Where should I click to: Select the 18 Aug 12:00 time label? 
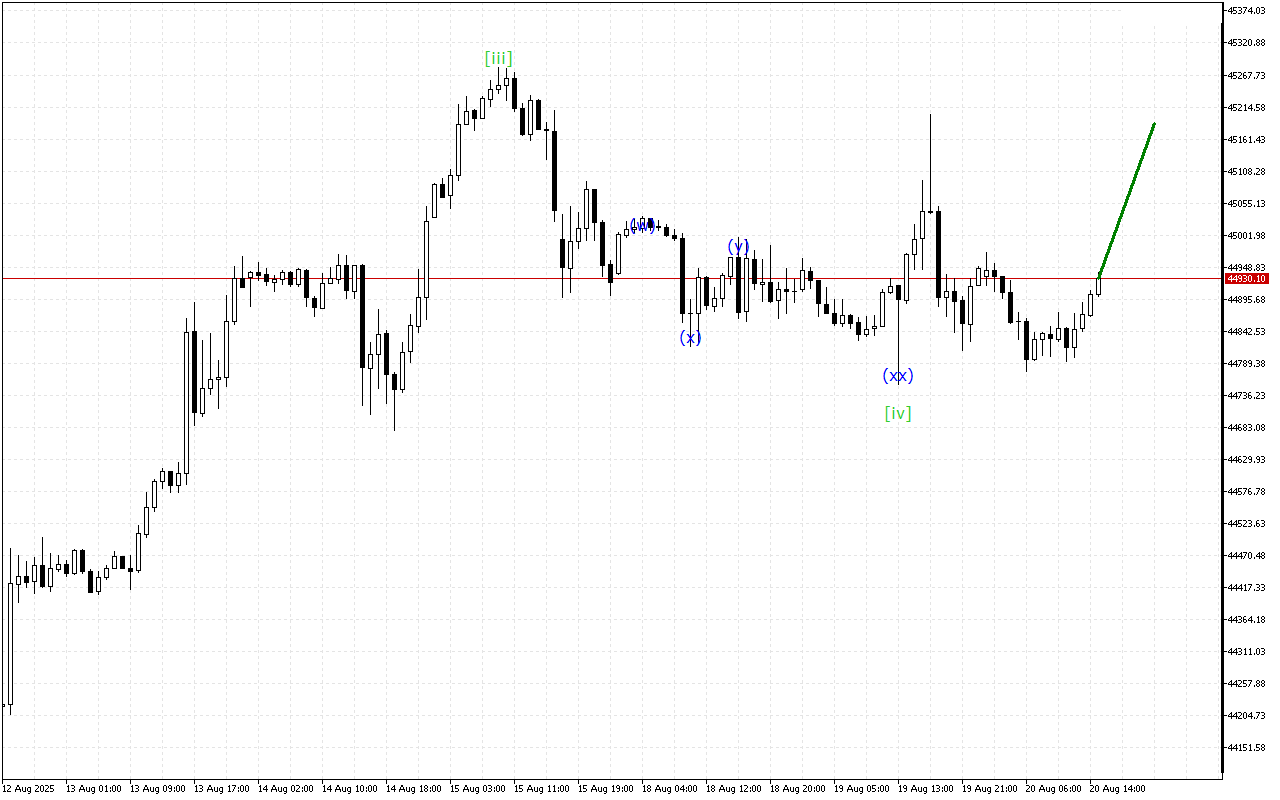tap(733, 788)
